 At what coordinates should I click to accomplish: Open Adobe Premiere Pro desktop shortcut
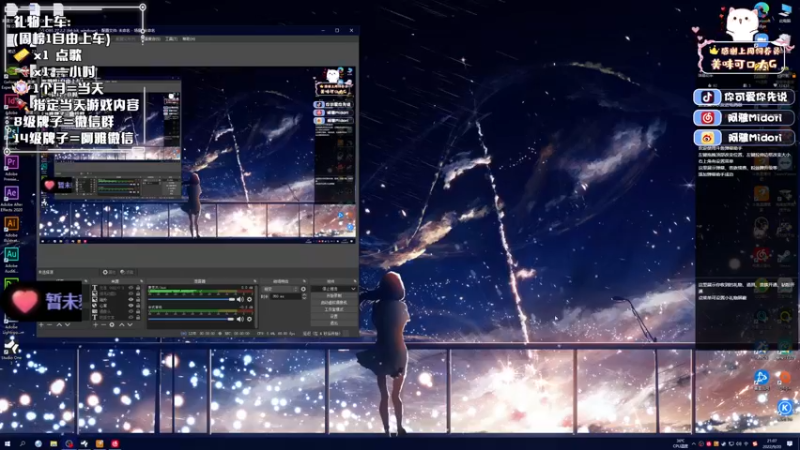tap(11, 167)
